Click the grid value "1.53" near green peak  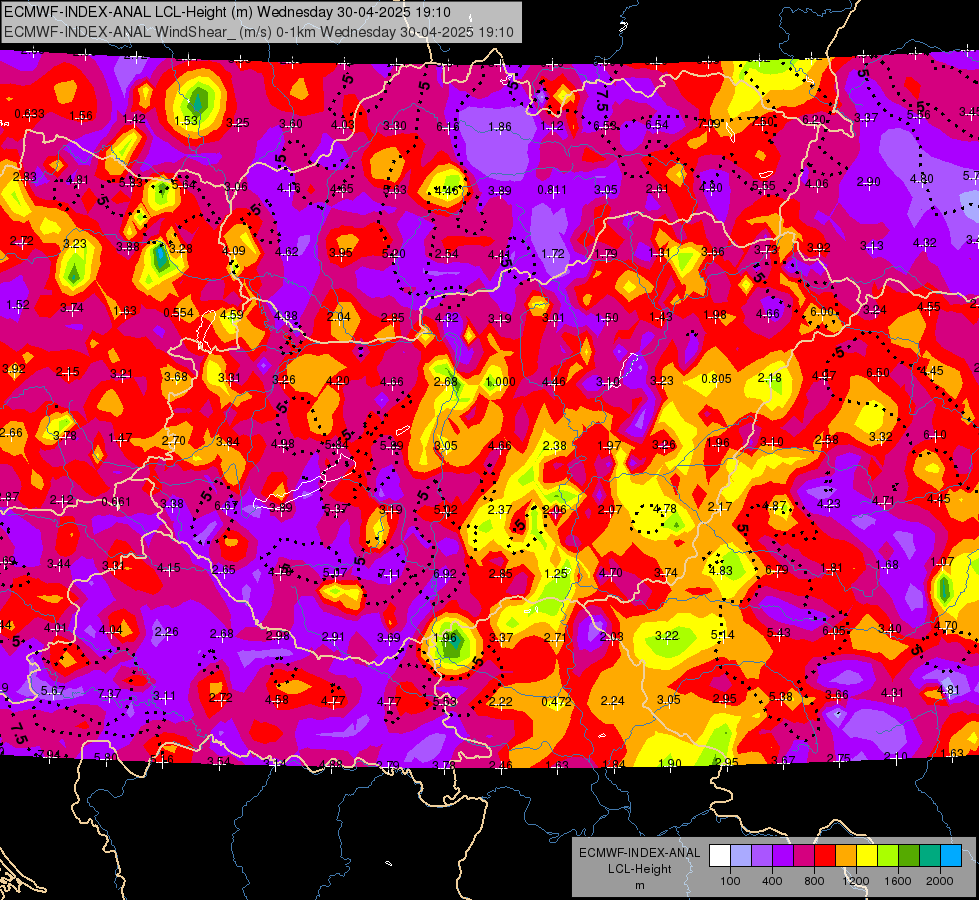186,121
